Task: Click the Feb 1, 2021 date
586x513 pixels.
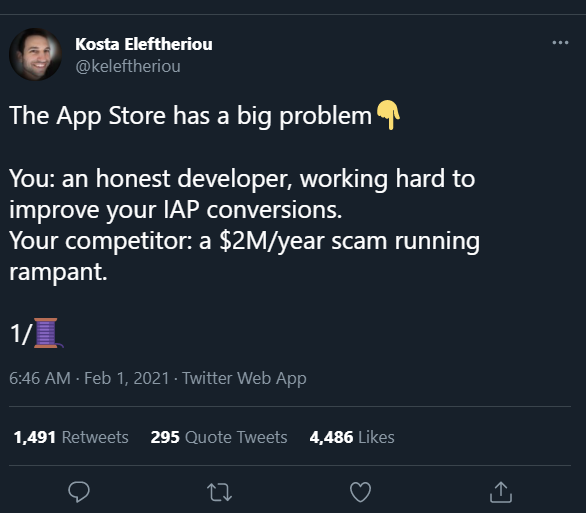Action: click(x=127, y=378)
